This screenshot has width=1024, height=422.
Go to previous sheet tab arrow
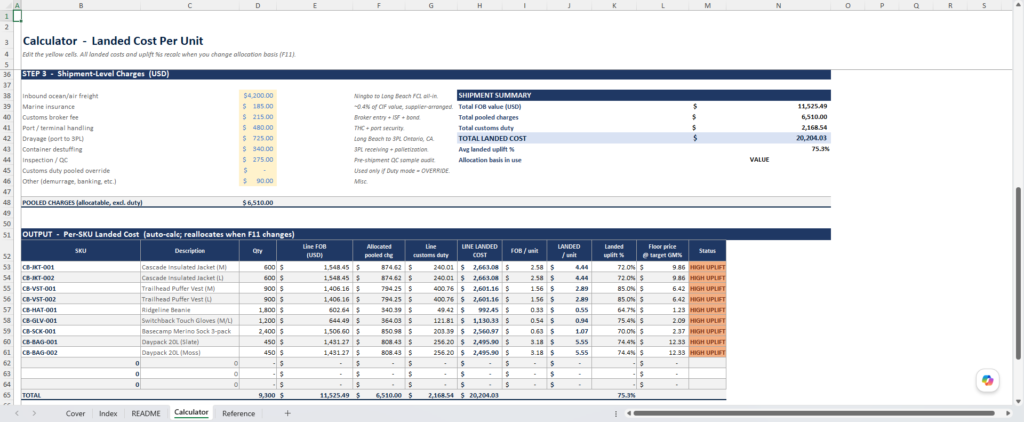[x=17, y=414]
